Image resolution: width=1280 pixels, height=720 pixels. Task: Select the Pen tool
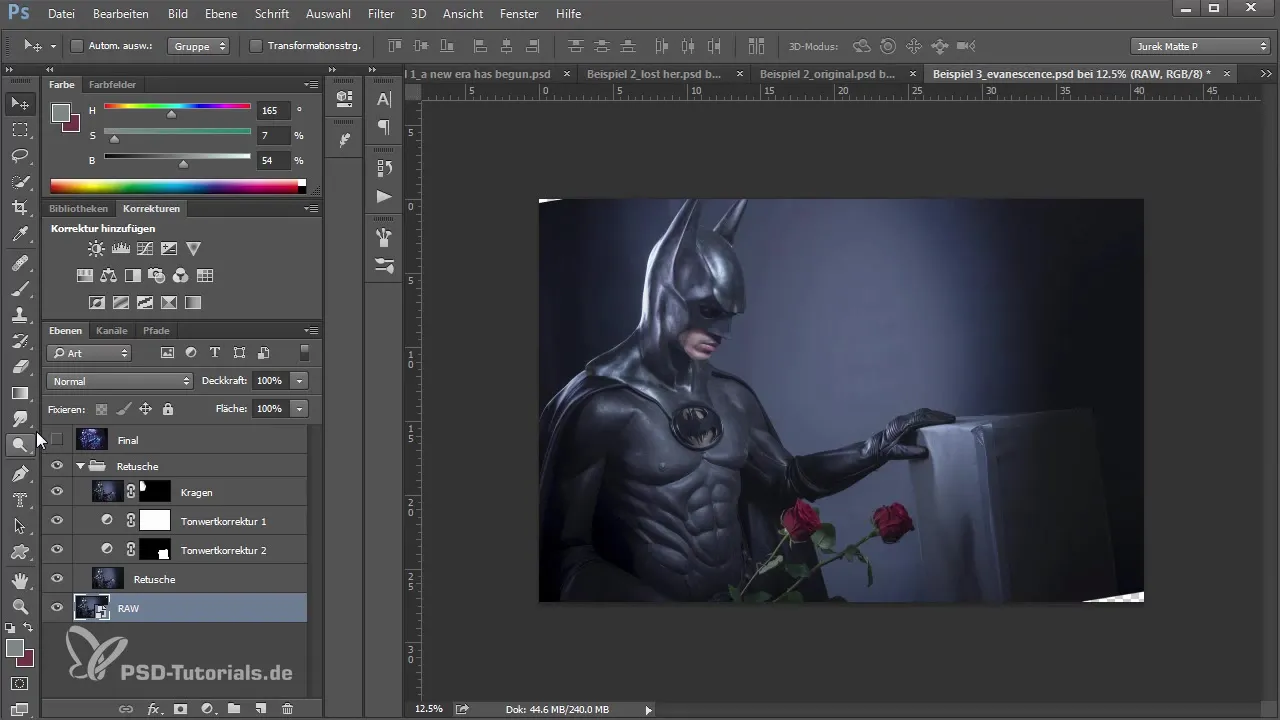(x=20, y=473)
